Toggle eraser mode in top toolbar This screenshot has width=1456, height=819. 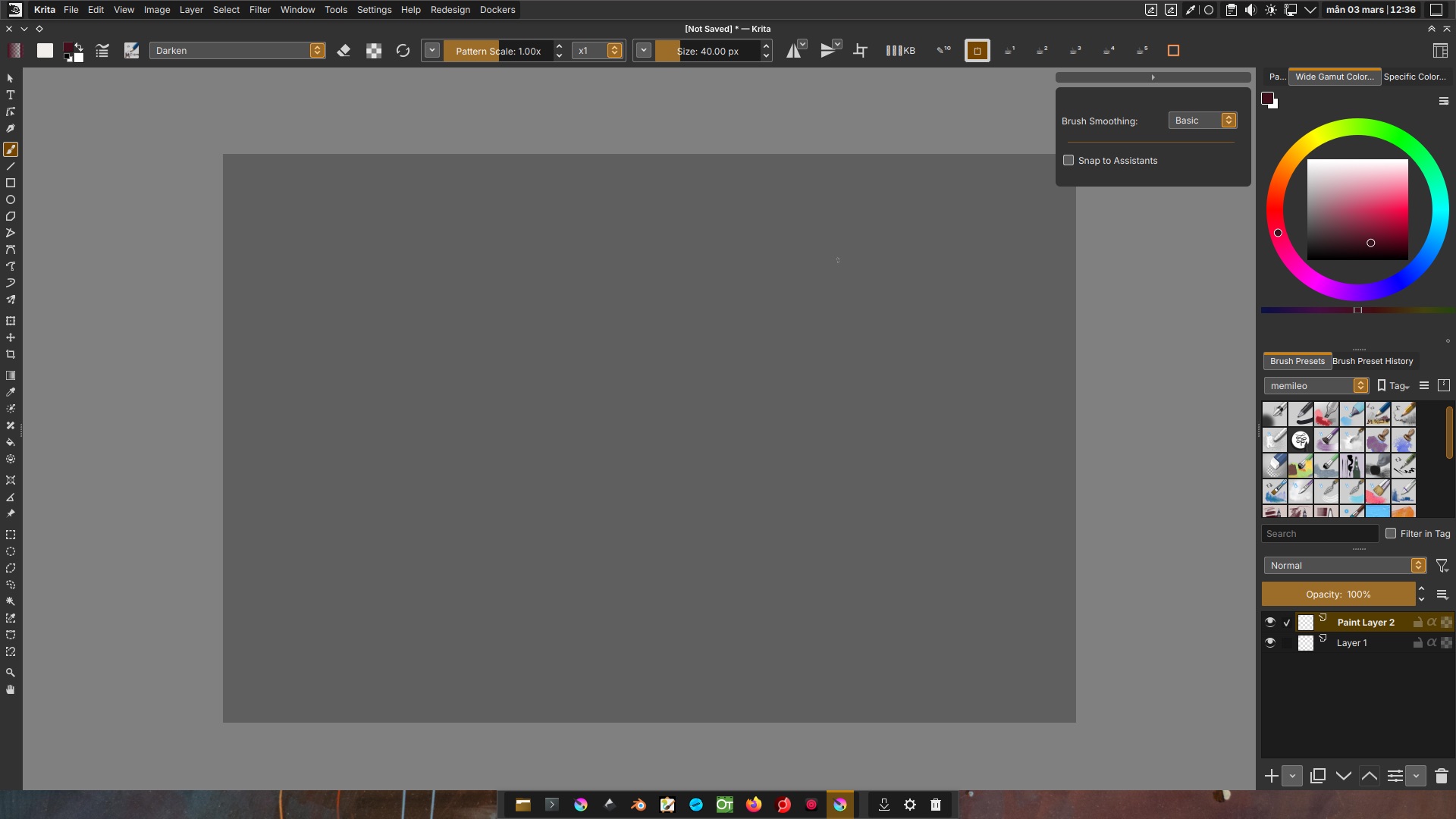pyautogui.click(x=344, y=51)
